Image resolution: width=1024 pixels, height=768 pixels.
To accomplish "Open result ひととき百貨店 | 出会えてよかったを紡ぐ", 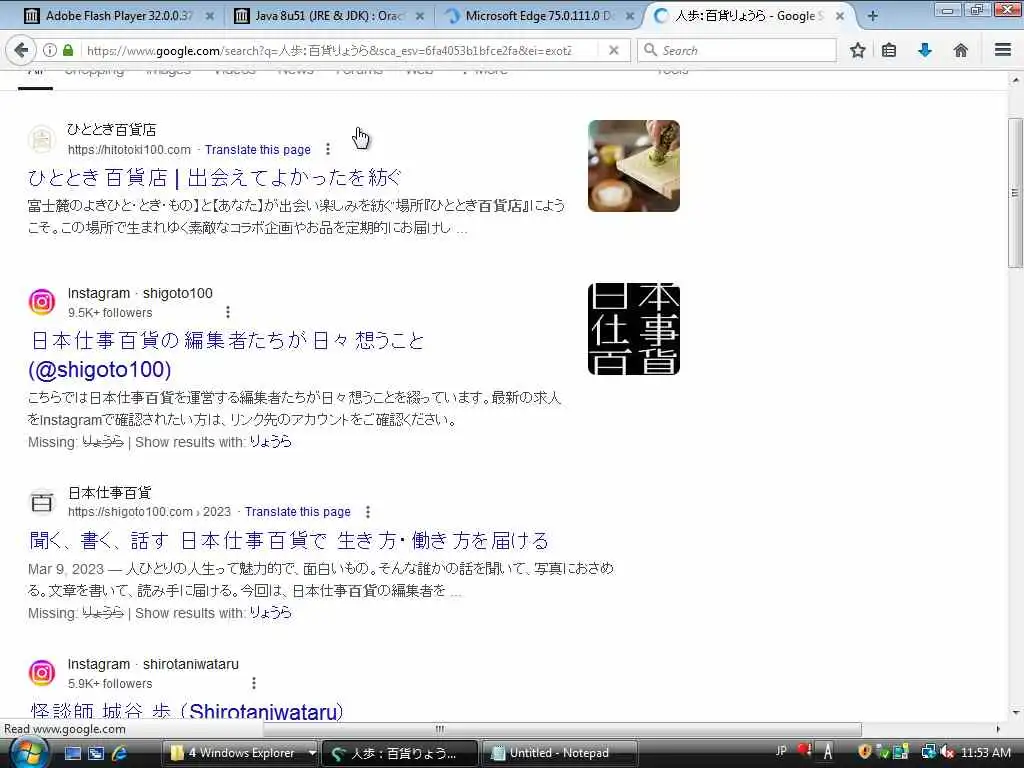I will [x=214, y=177].
